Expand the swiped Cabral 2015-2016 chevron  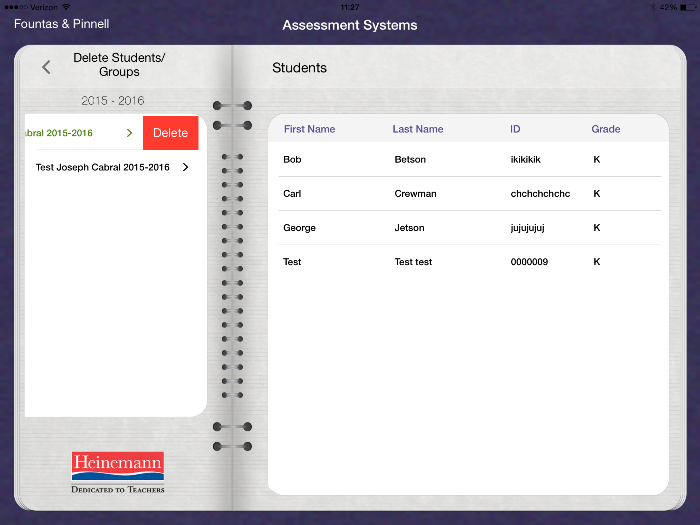[x=129, y=133]
